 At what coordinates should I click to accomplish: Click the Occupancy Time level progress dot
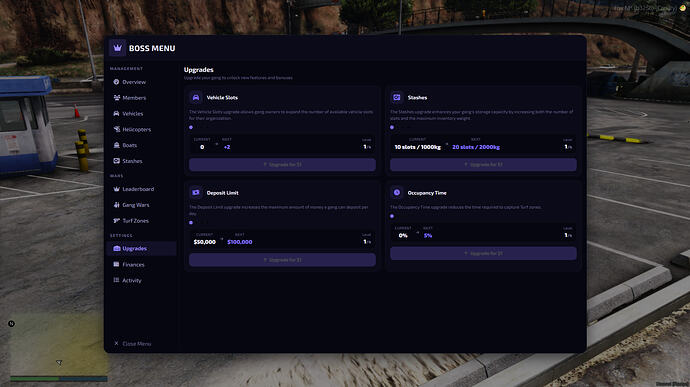click(x=392, y=216)
